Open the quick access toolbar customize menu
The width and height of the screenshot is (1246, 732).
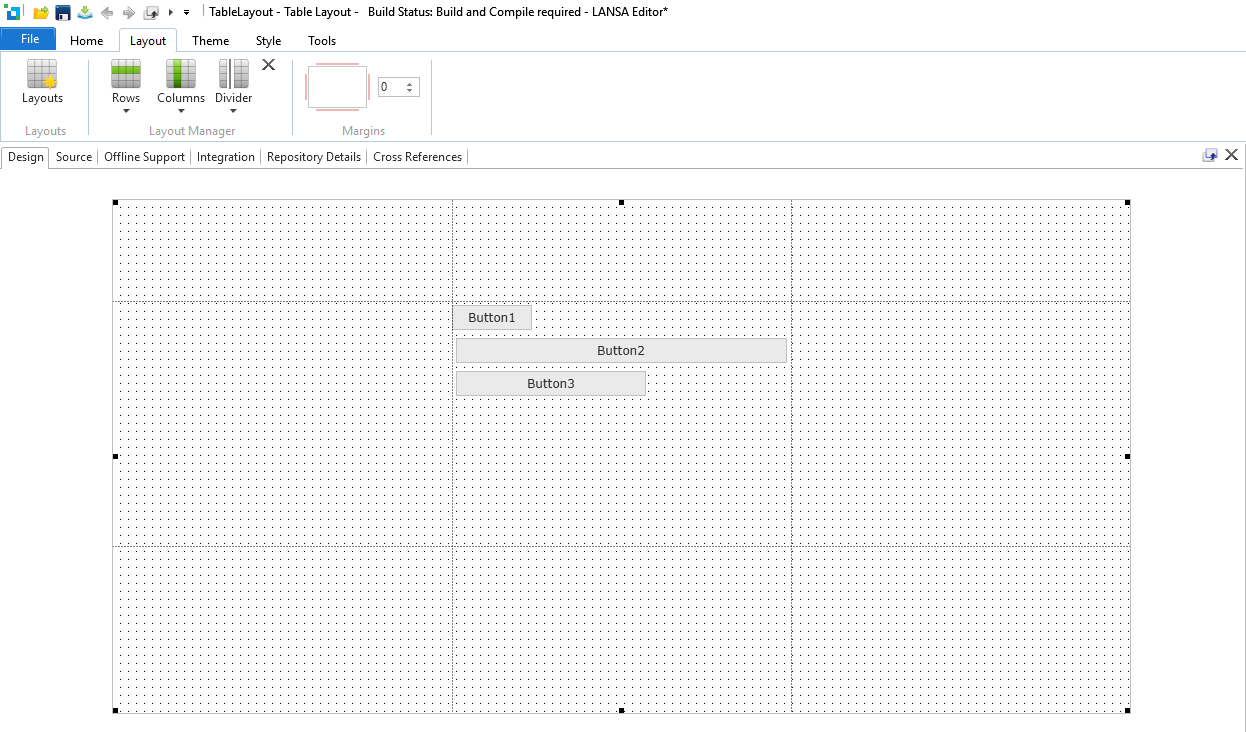pos(186,13)
